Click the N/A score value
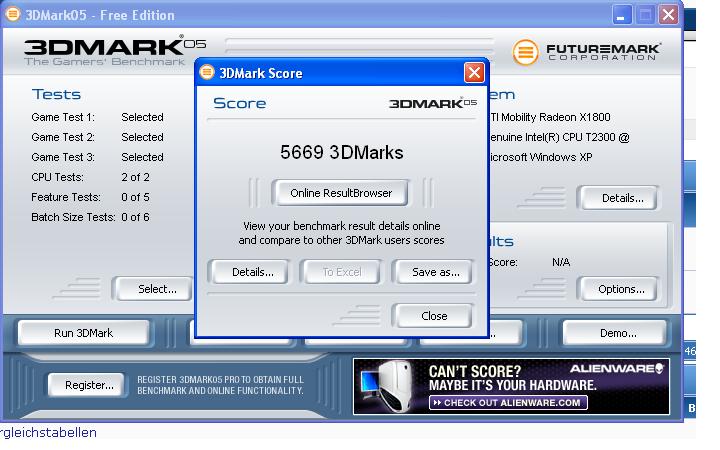Image resolution: width=720 pixels, height=450 pixels. point(561,262)
